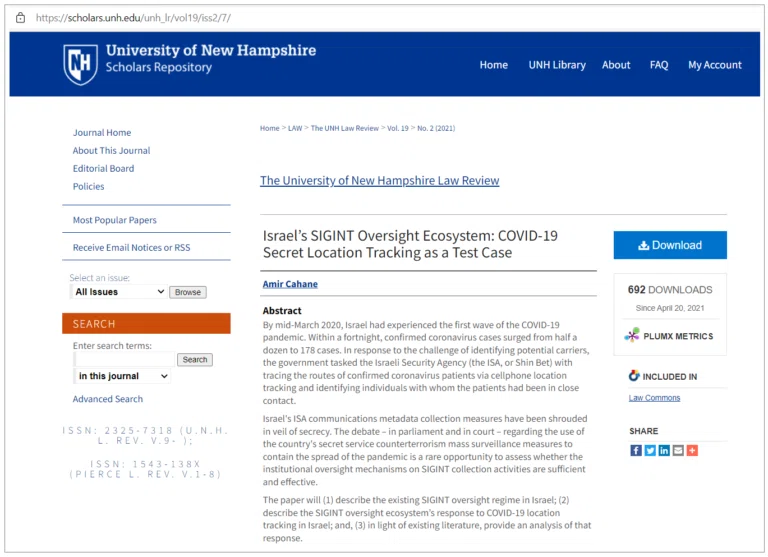Viewport: 768px width, 557px height.
Task: Open About This Journal link
Action: [x=111, y=151]
